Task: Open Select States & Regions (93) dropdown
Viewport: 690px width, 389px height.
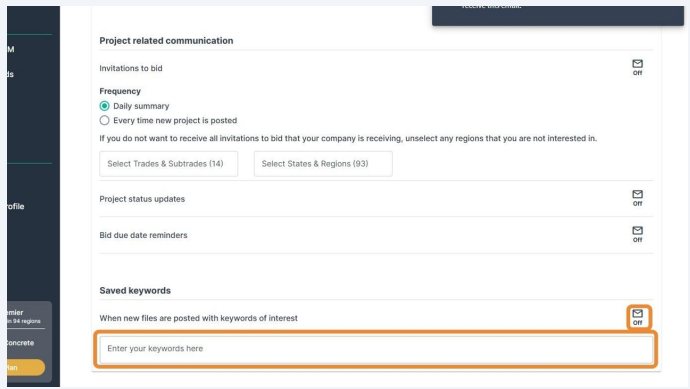Action: tap(323, 164)
